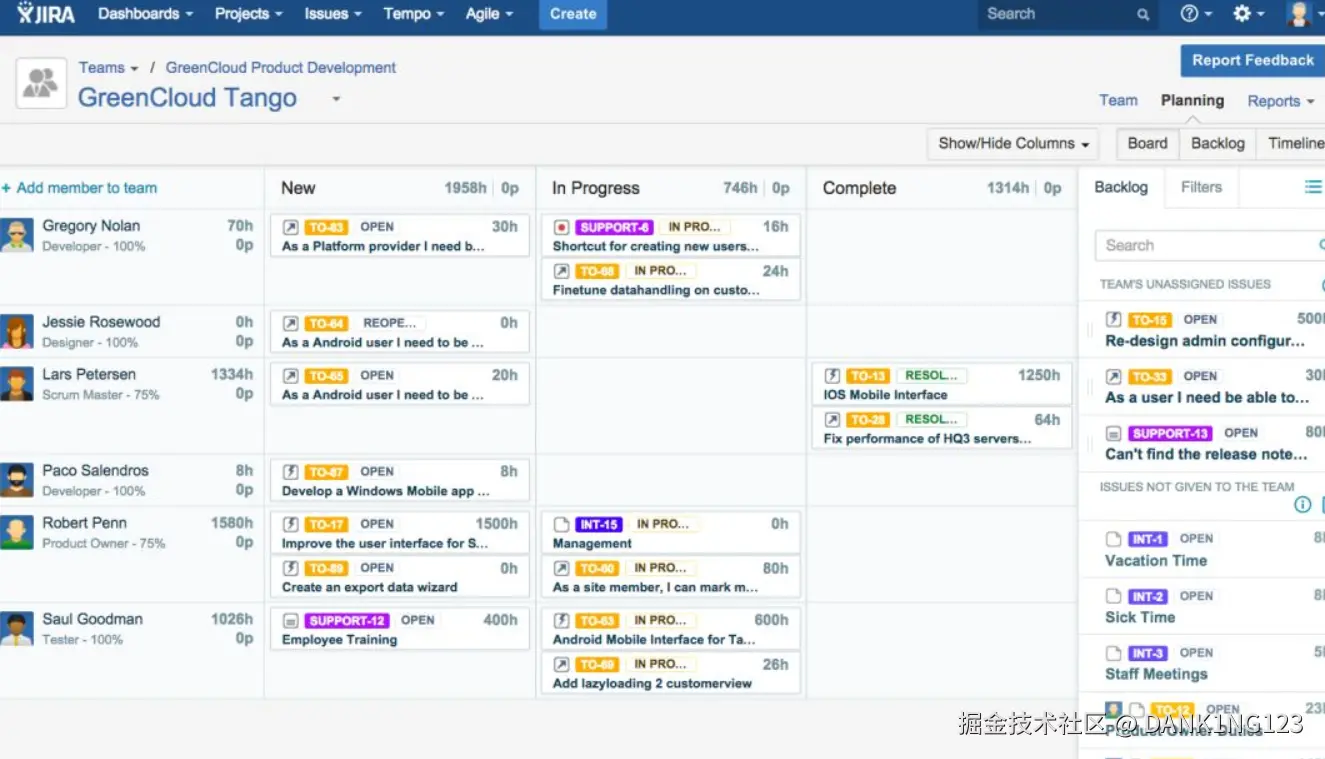The width and height of the screenshot is (1325, 759).
Task: Click the issue type icon on SUPPORT-12 card
Action: 290,620
